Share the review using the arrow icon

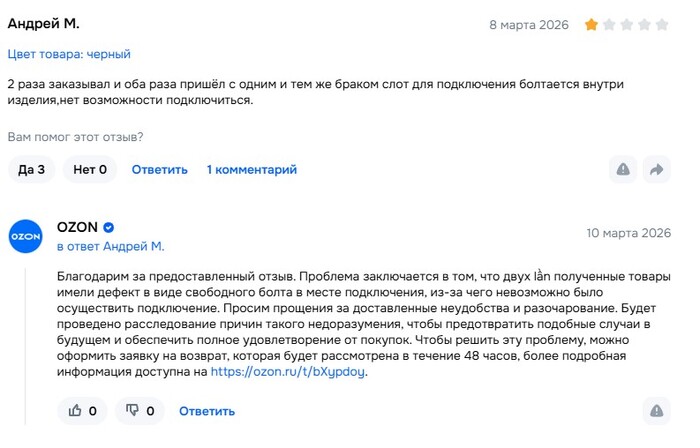656,169
